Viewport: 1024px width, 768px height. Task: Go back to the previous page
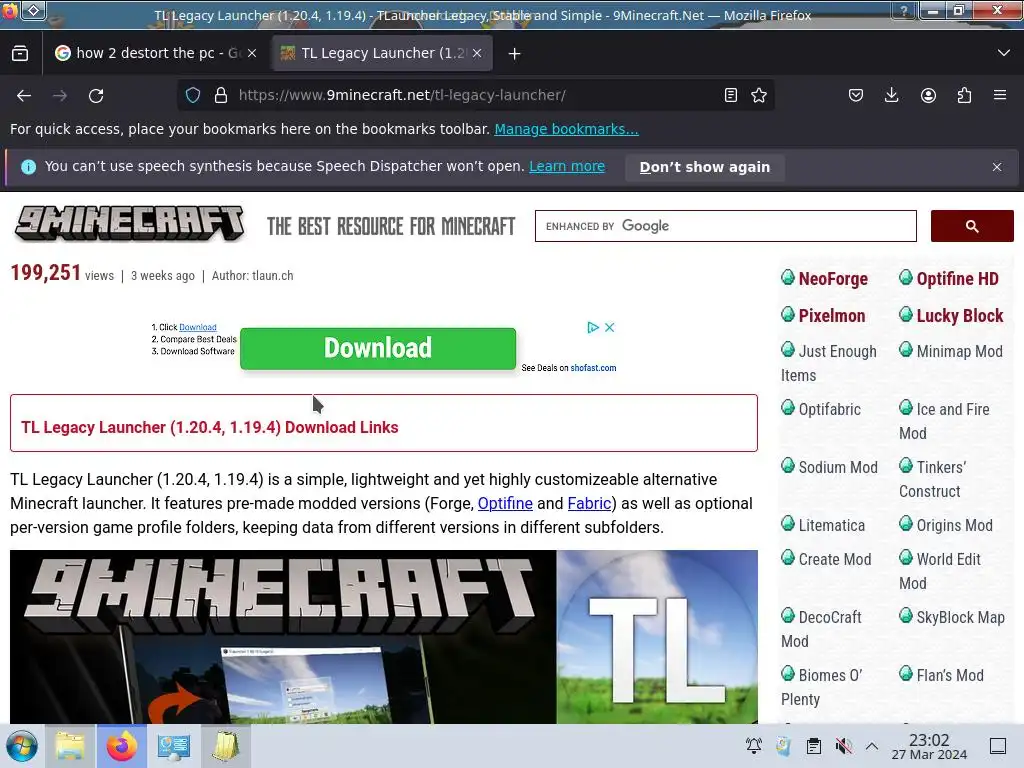coord(24,95)
